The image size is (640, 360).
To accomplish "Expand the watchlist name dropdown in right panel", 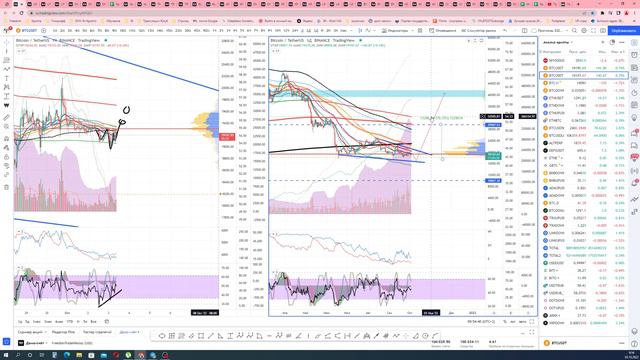I will pos(571,42).
